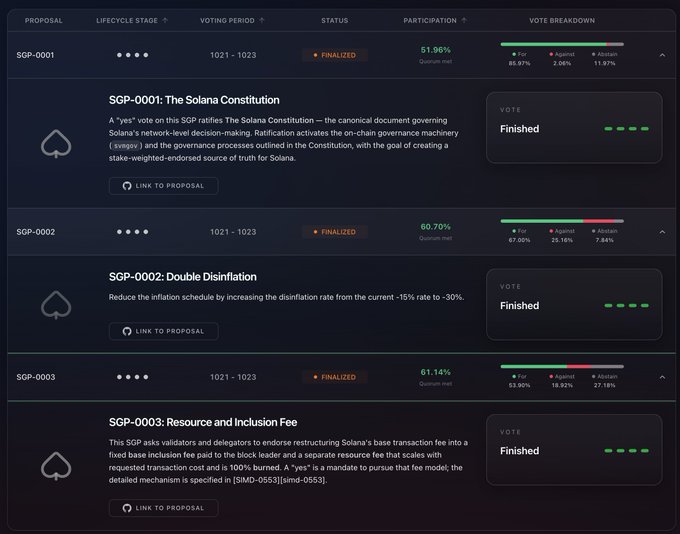Click the SGP-0002 proposal ID
680x534 pixels.
coord(36,232)
